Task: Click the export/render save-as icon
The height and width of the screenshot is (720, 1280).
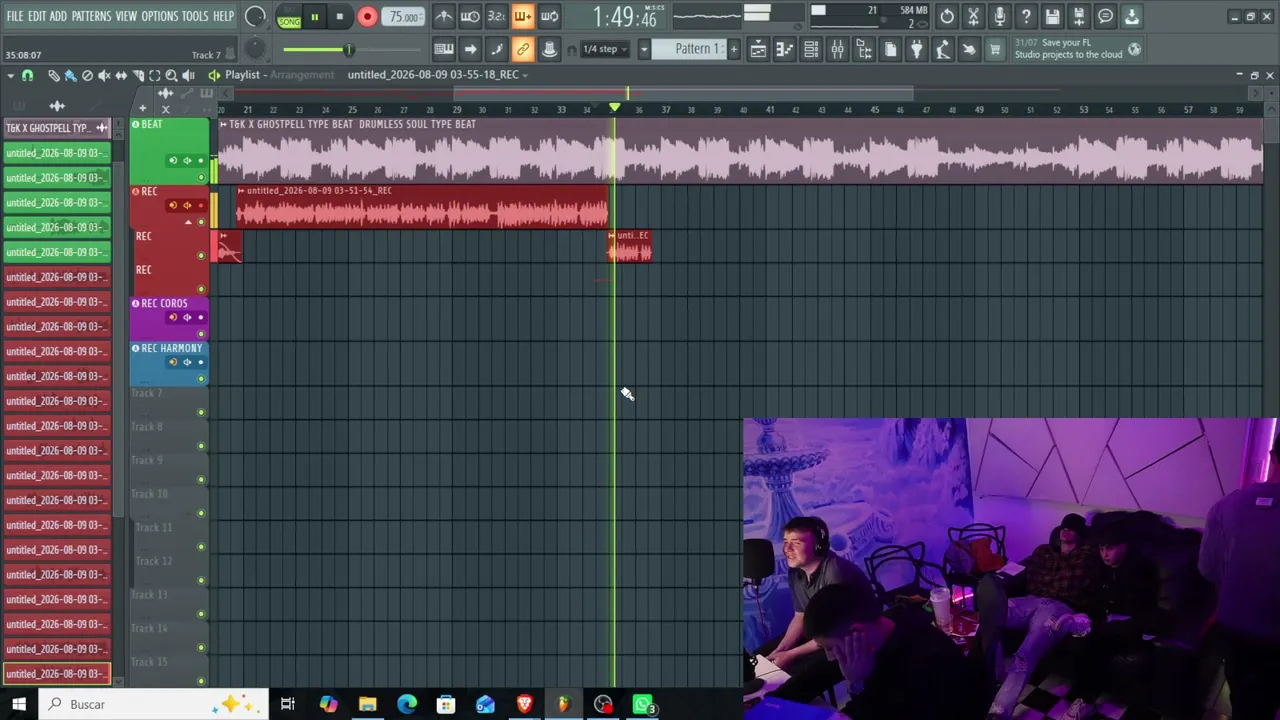Action: click(x=1078, y=16)
